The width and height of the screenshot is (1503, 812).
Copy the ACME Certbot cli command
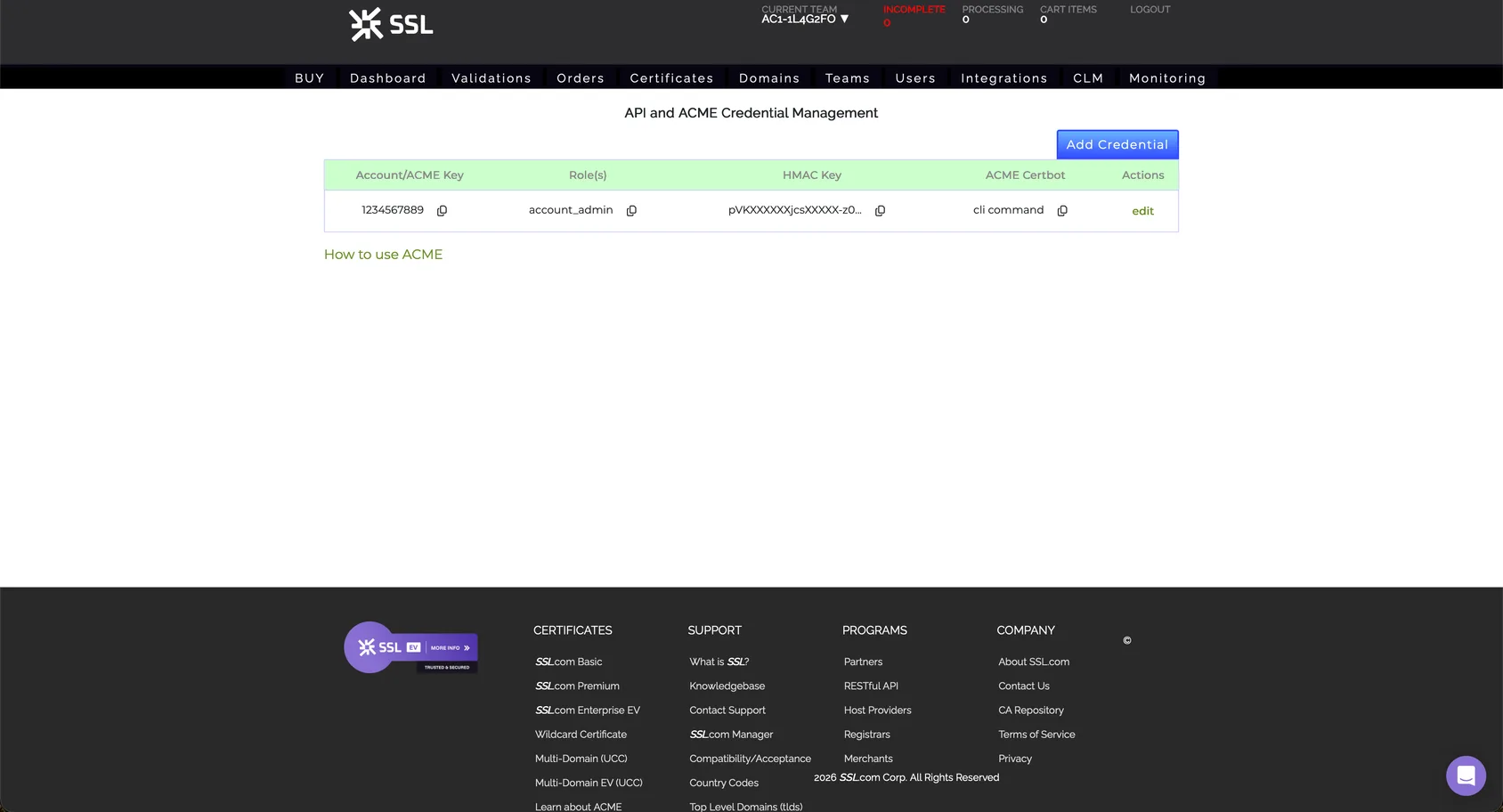point(1062,211)
